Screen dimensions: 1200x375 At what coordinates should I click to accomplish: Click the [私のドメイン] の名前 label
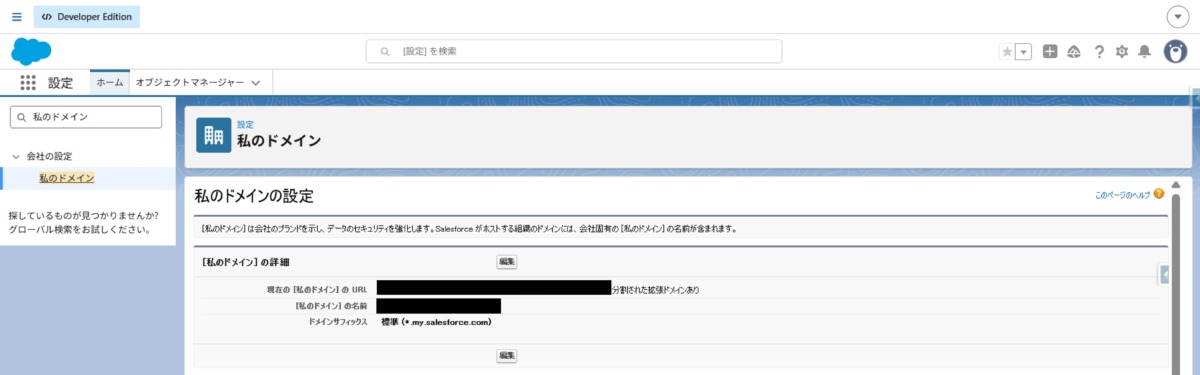tap(331, 306)
